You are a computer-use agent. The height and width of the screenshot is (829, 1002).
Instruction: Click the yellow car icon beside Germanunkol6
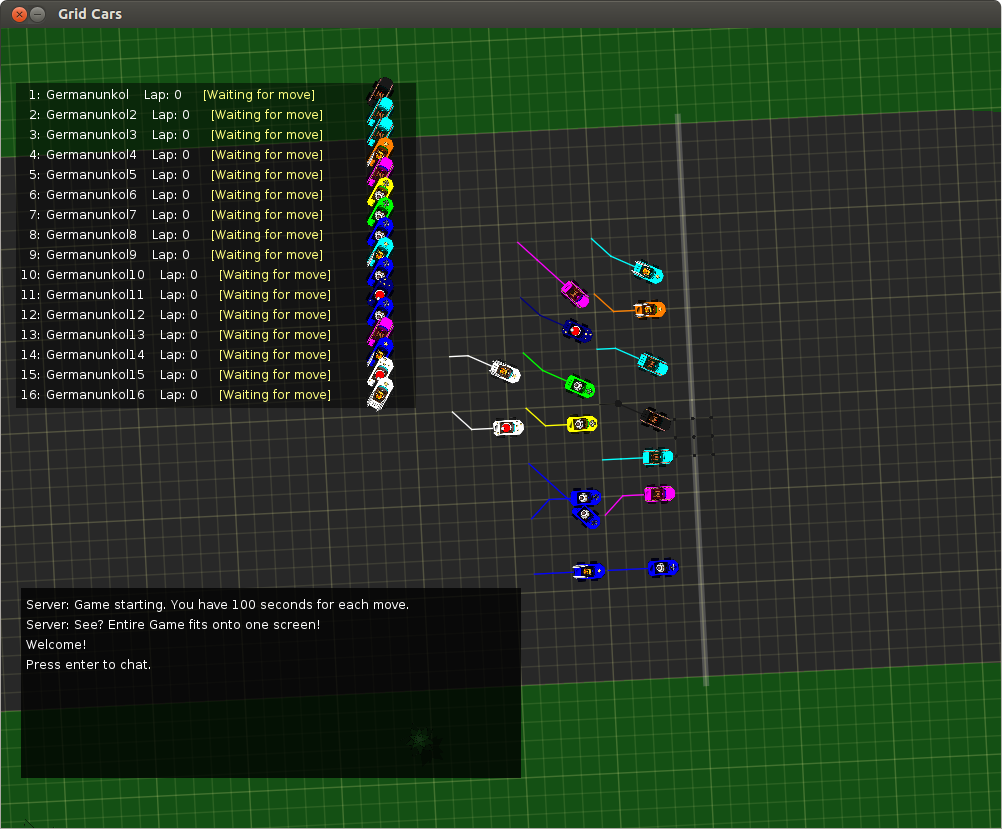coord(381,190)
